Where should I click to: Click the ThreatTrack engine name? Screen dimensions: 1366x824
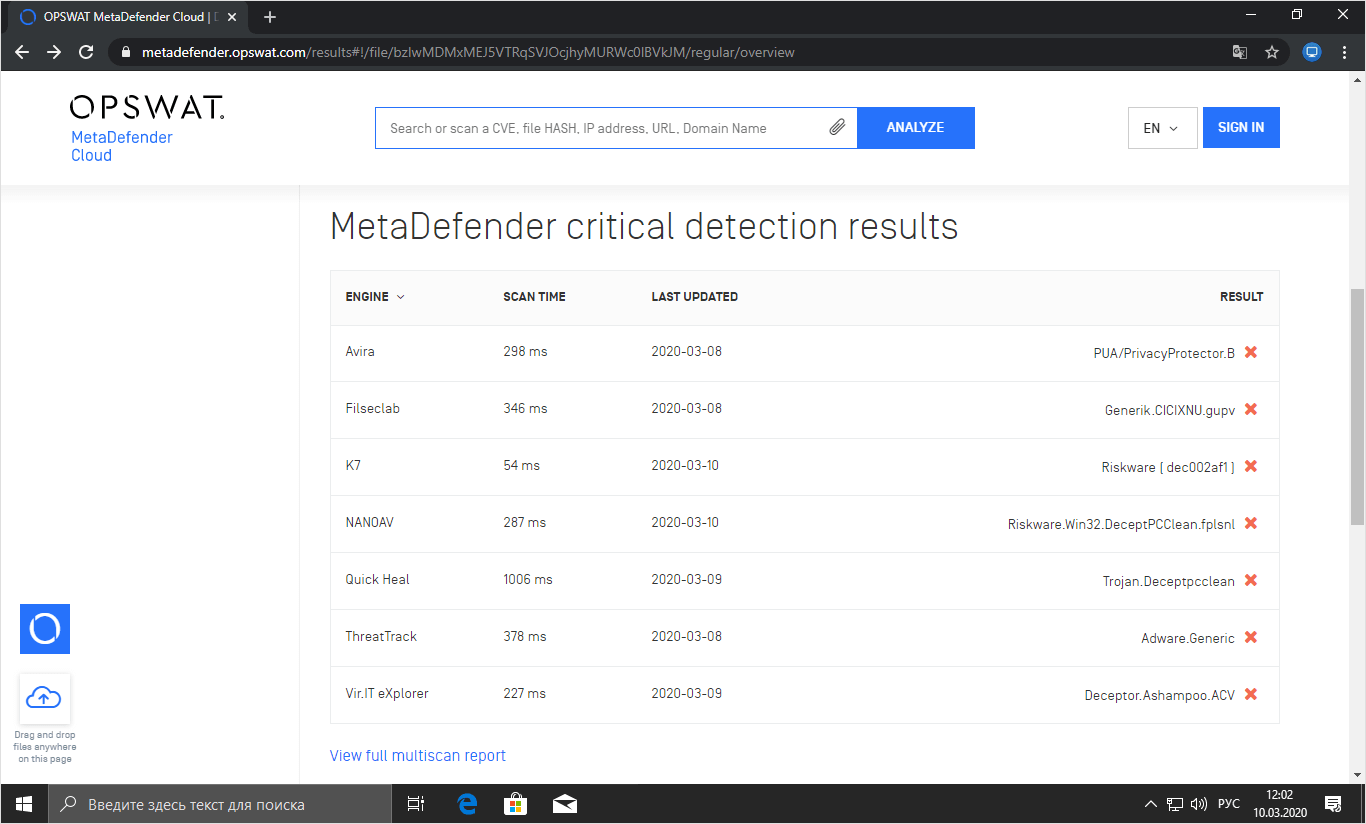tap(381, 637)
